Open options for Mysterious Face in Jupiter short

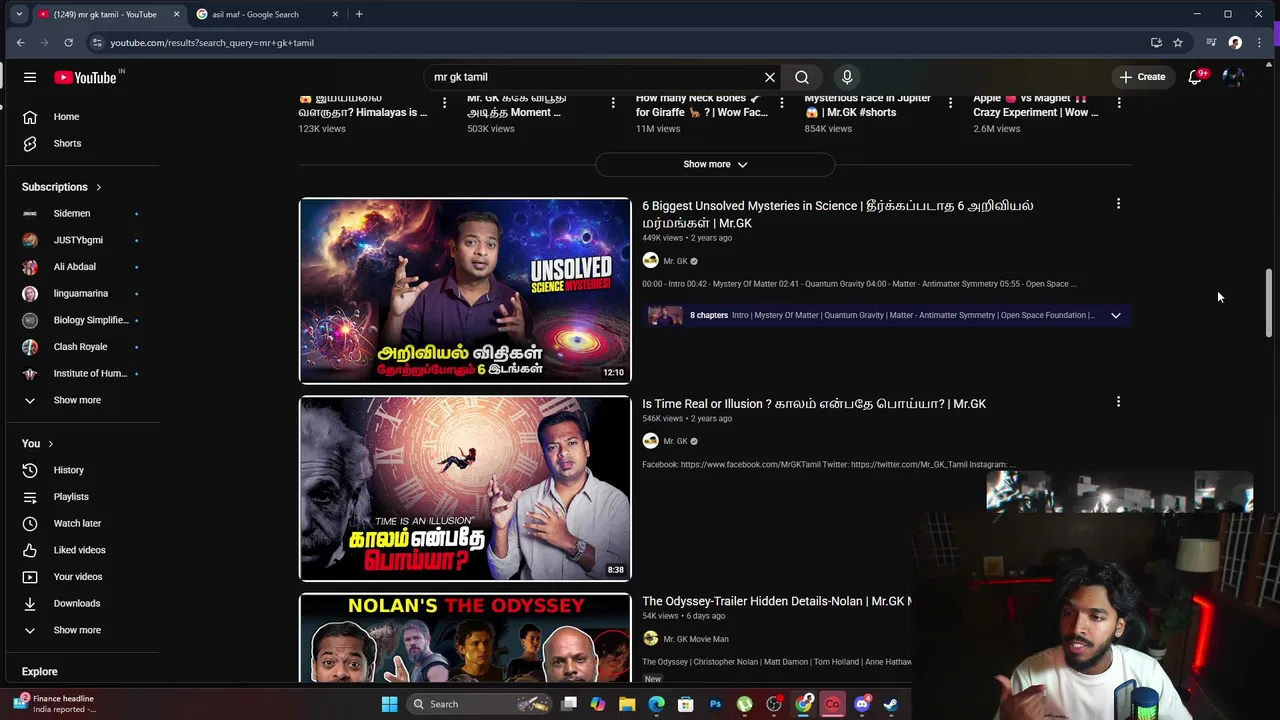(950, 103)
